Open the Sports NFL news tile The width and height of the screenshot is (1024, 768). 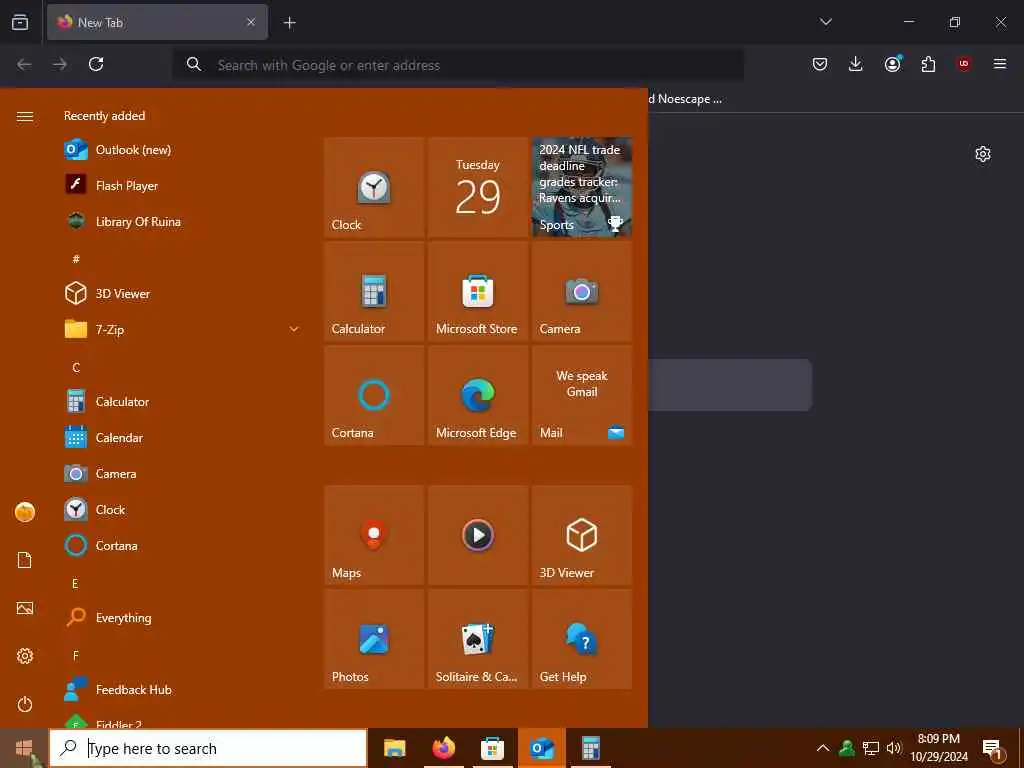(x=582, y=187)
